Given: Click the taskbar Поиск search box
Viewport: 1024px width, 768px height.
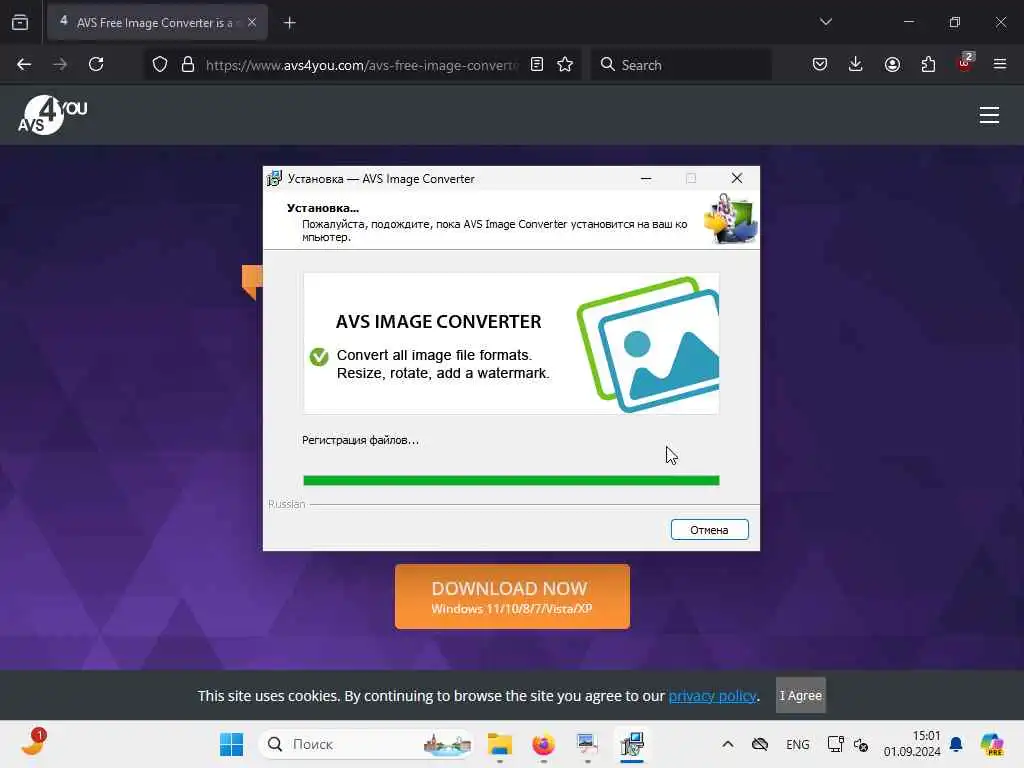Looking at the screenshot, I should pos(366,744).
